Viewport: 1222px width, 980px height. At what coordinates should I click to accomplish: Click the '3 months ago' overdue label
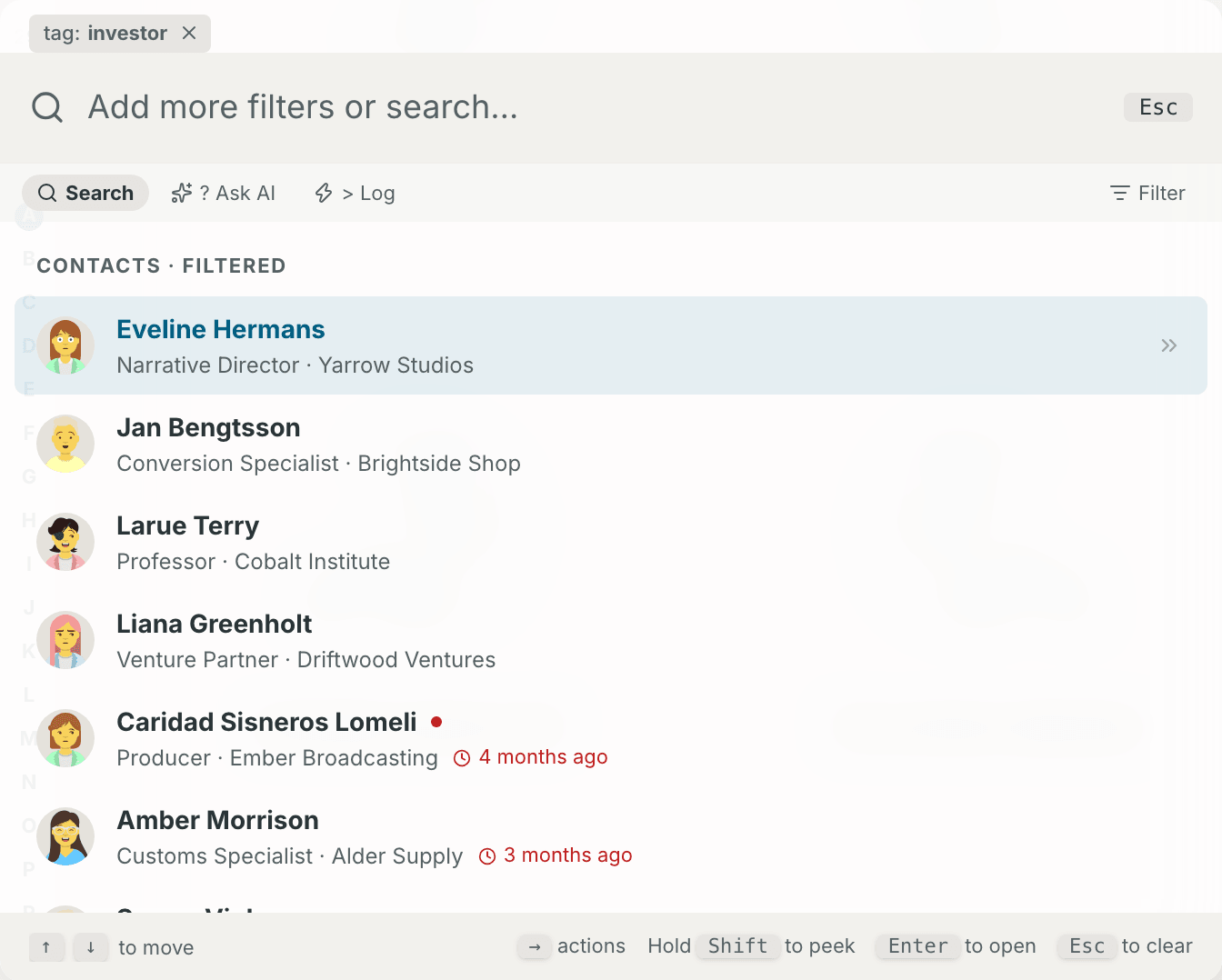point(568,855)
